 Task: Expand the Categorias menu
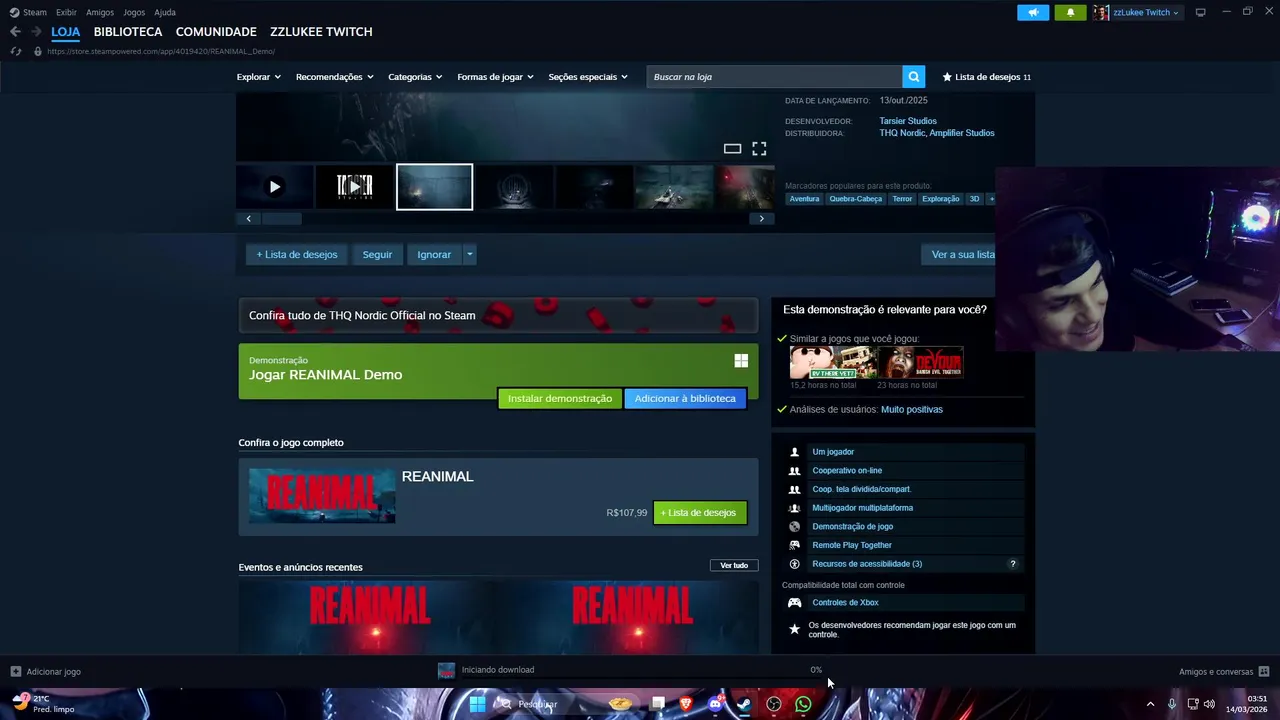(415, 77)
